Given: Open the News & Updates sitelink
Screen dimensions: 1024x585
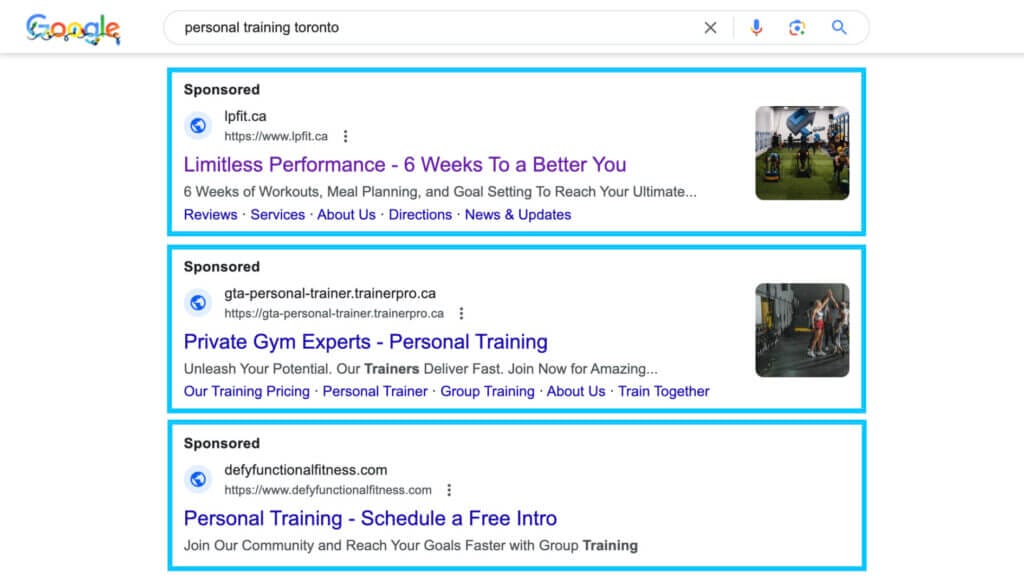Looking at the screenshot, I should (x=518, y=215).
